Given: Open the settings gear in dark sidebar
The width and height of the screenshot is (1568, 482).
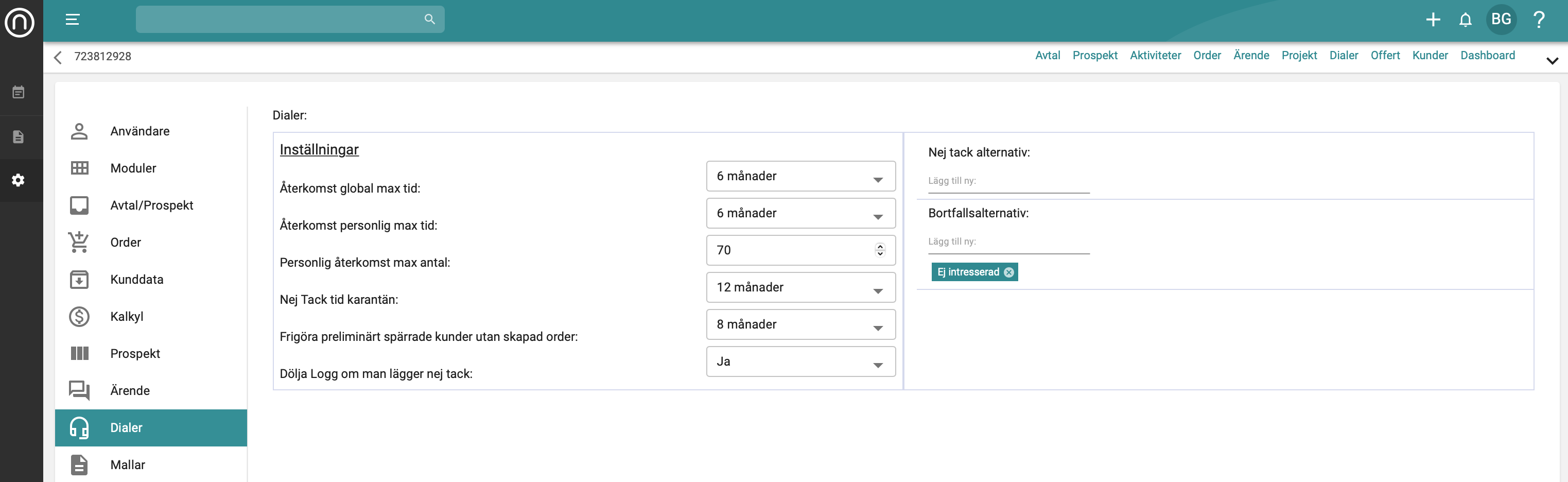Looking at the screenshot, I should tap(18, 180).
